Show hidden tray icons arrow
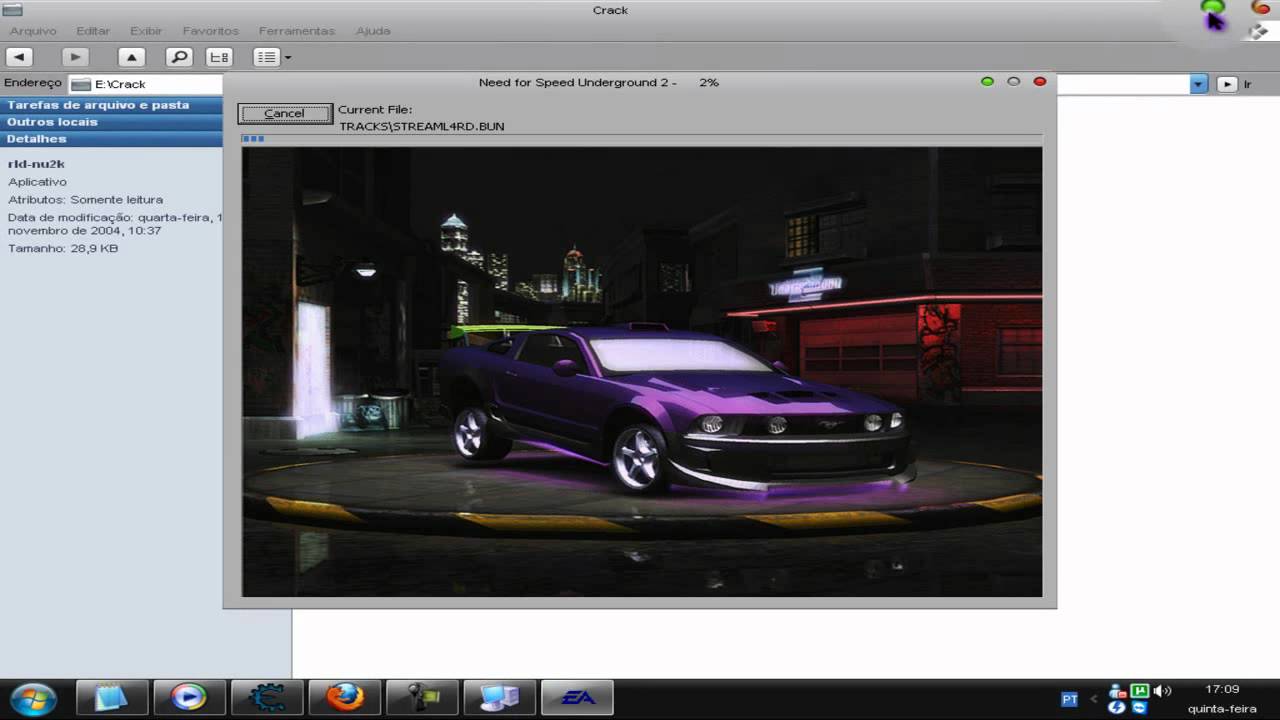Screen dimensions: 1280x720 point(1094,699)
